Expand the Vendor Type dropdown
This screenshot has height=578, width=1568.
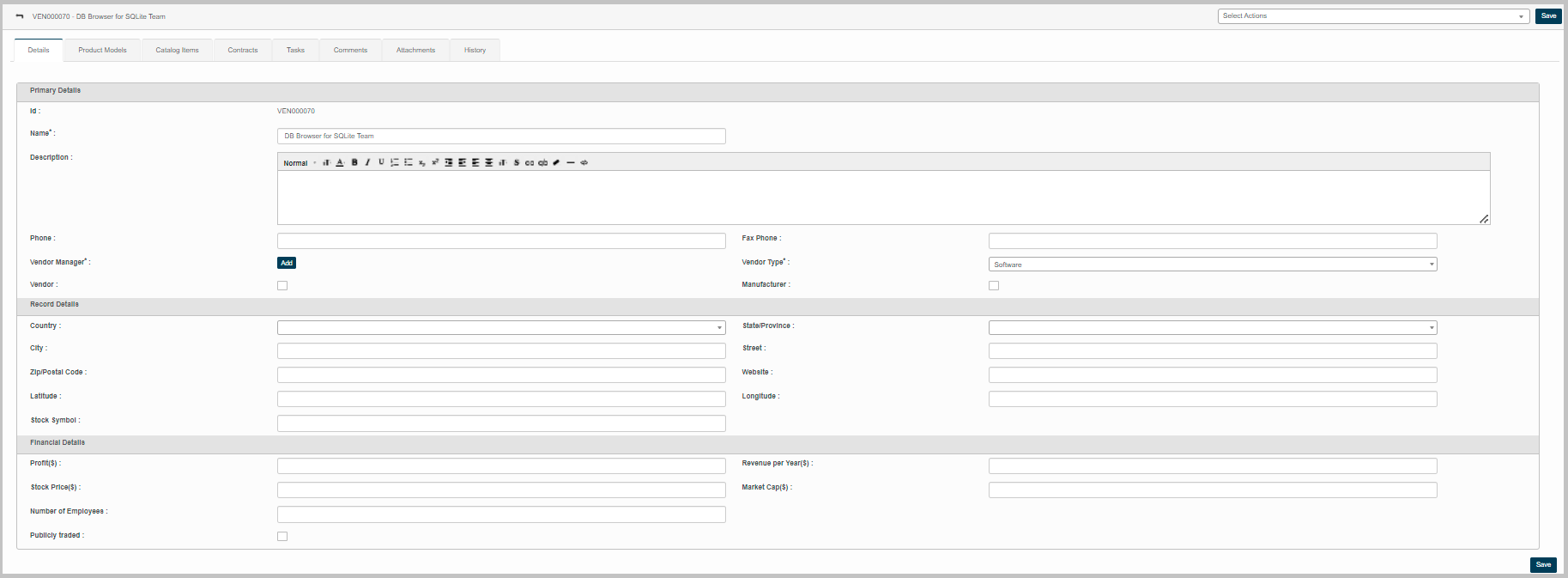pos(1212,265)
